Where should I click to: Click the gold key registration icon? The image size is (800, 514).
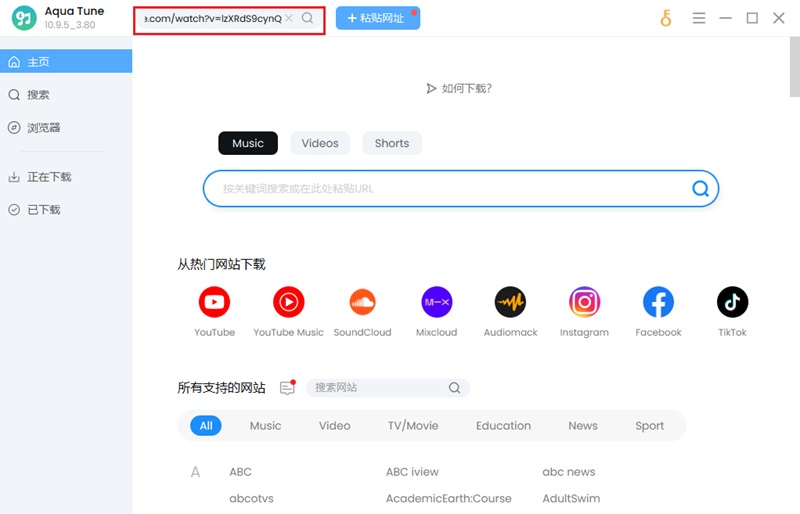tap(666, 18)
